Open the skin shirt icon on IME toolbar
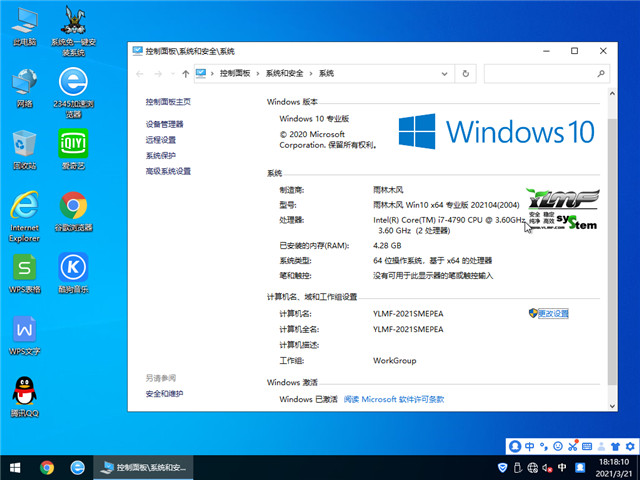The height and width of the screenshot is (480, 640). (x=616, y=446)
